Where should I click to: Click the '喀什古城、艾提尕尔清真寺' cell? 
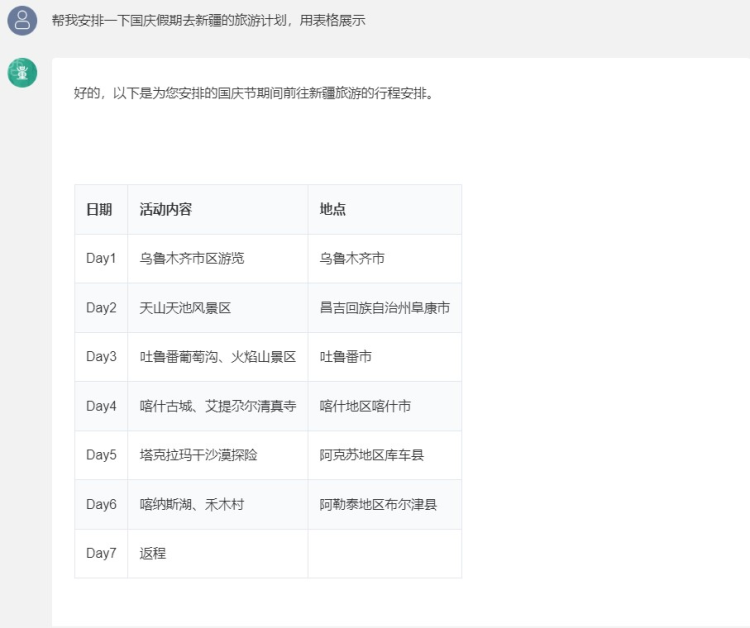(218, 406)
